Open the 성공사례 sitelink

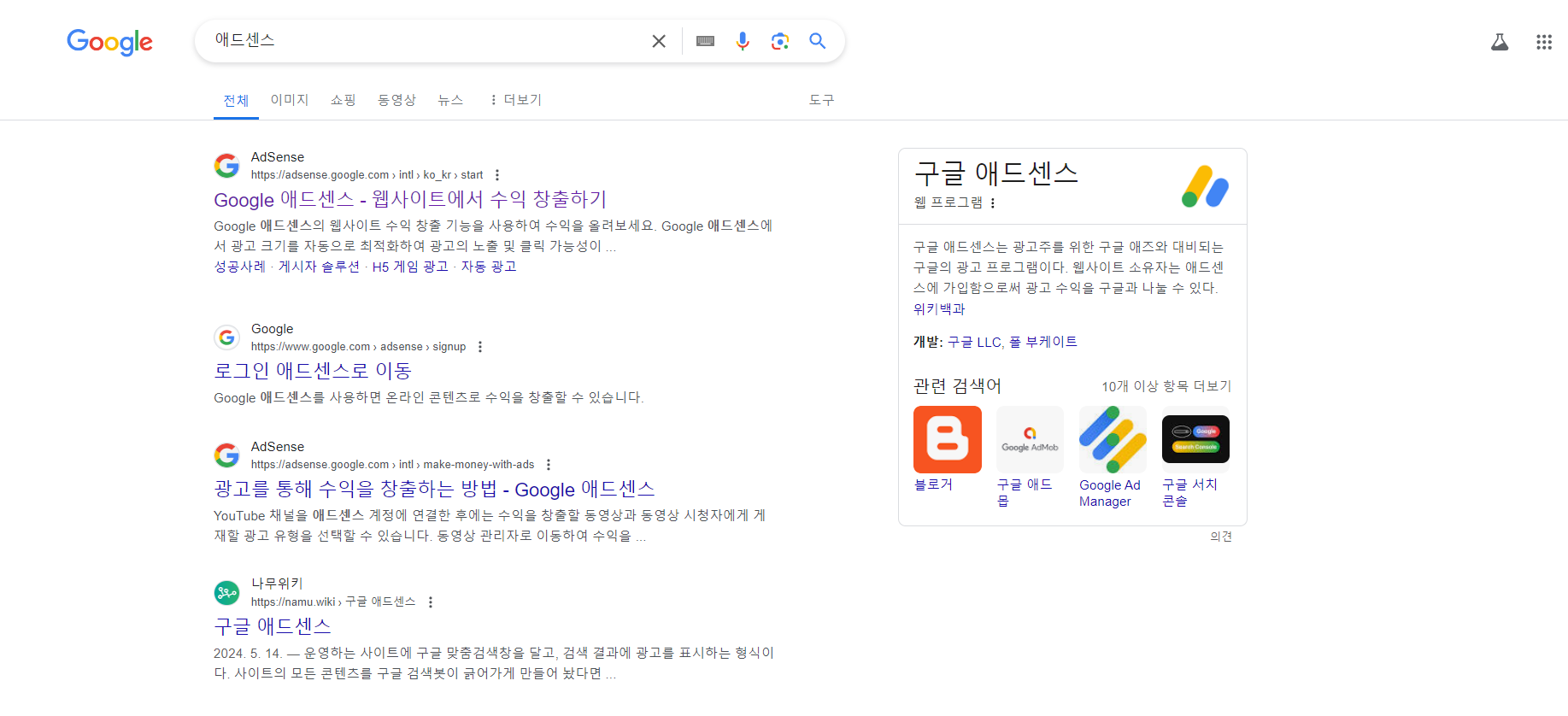240,267
